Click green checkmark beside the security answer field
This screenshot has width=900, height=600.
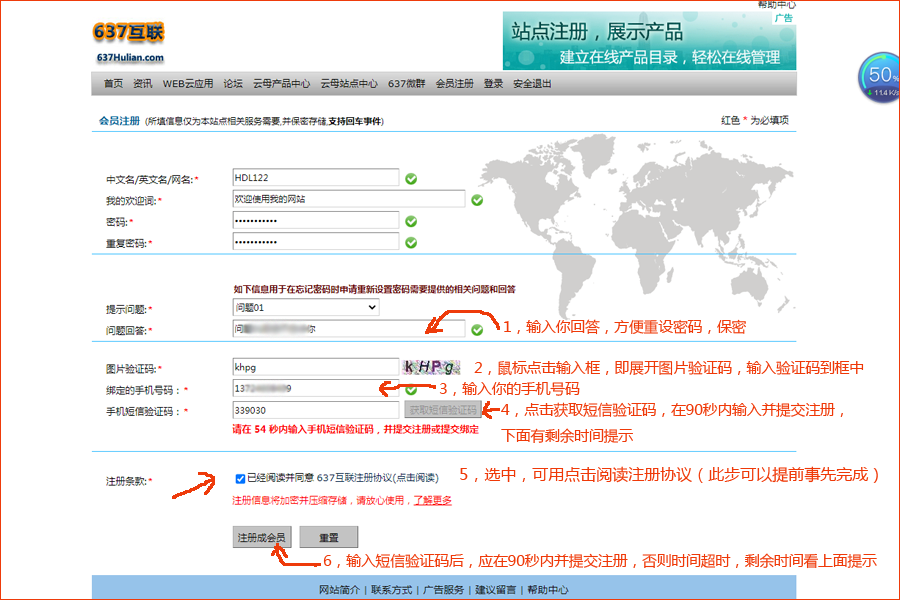tap(477, 329)
